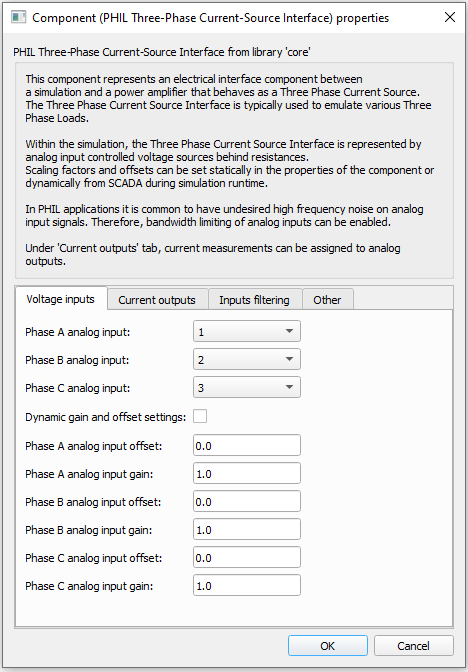Click the Phase A analog input gain field
This screenshot has width=468, height=672.
point(247,474)
